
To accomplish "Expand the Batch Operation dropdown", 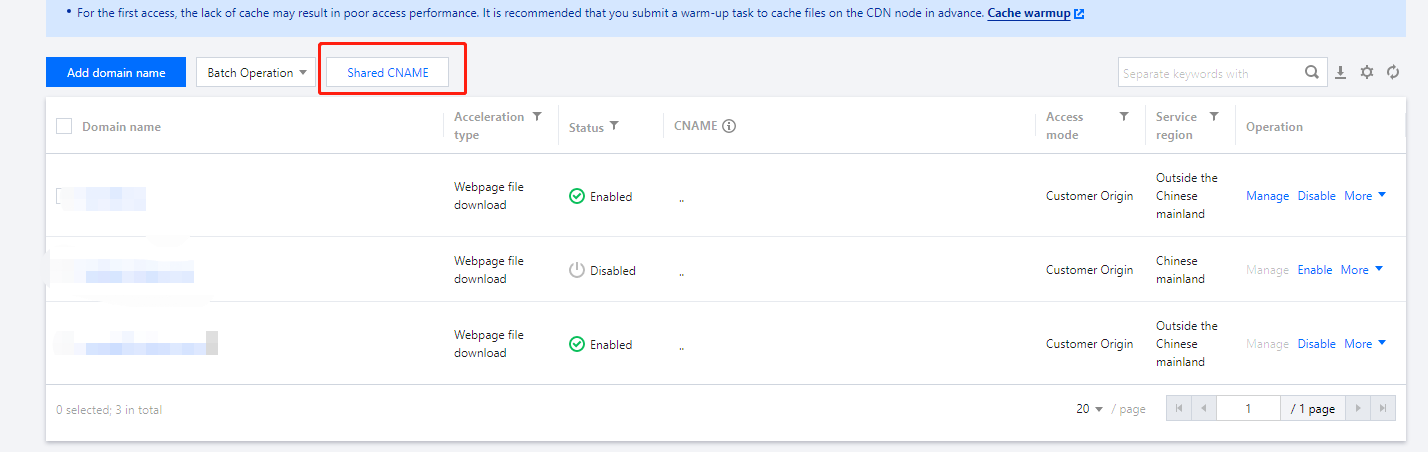I will pyautogui.click(x=256, y=73).
